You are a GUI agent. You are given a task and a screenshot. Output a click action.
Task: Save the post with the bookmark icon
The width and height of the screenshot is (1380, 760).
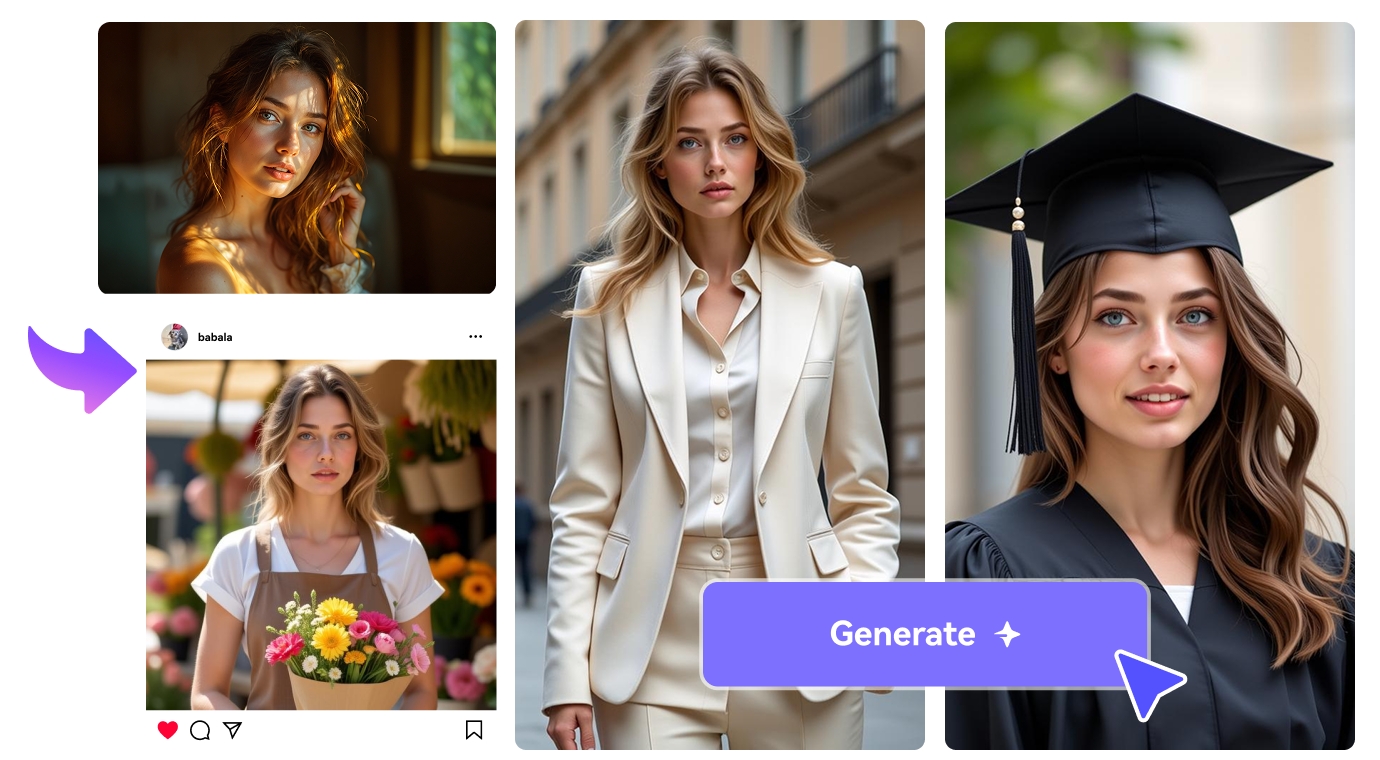tap(474, 730)
